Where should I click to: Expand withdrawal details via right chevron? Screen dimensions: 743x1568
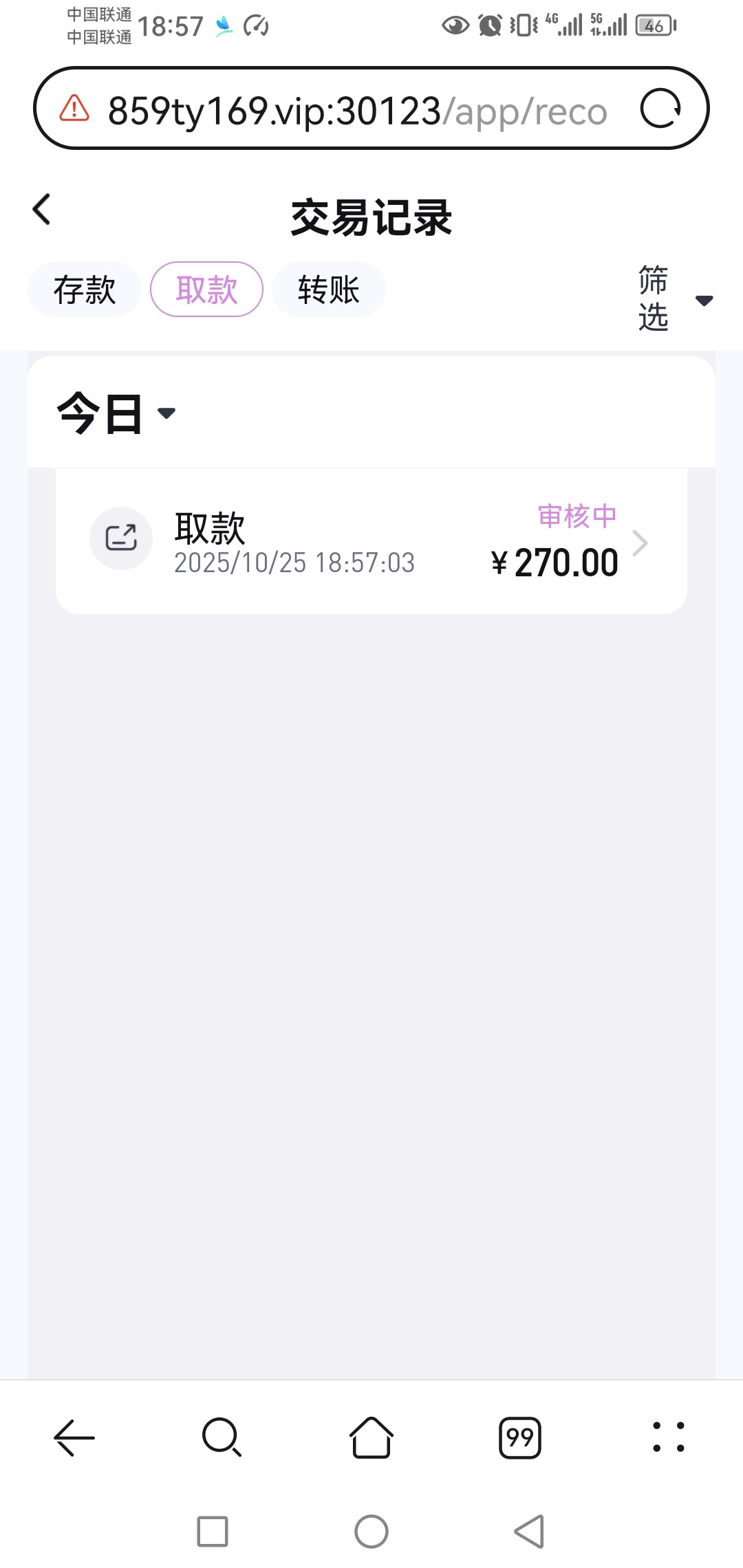point(640,543)
